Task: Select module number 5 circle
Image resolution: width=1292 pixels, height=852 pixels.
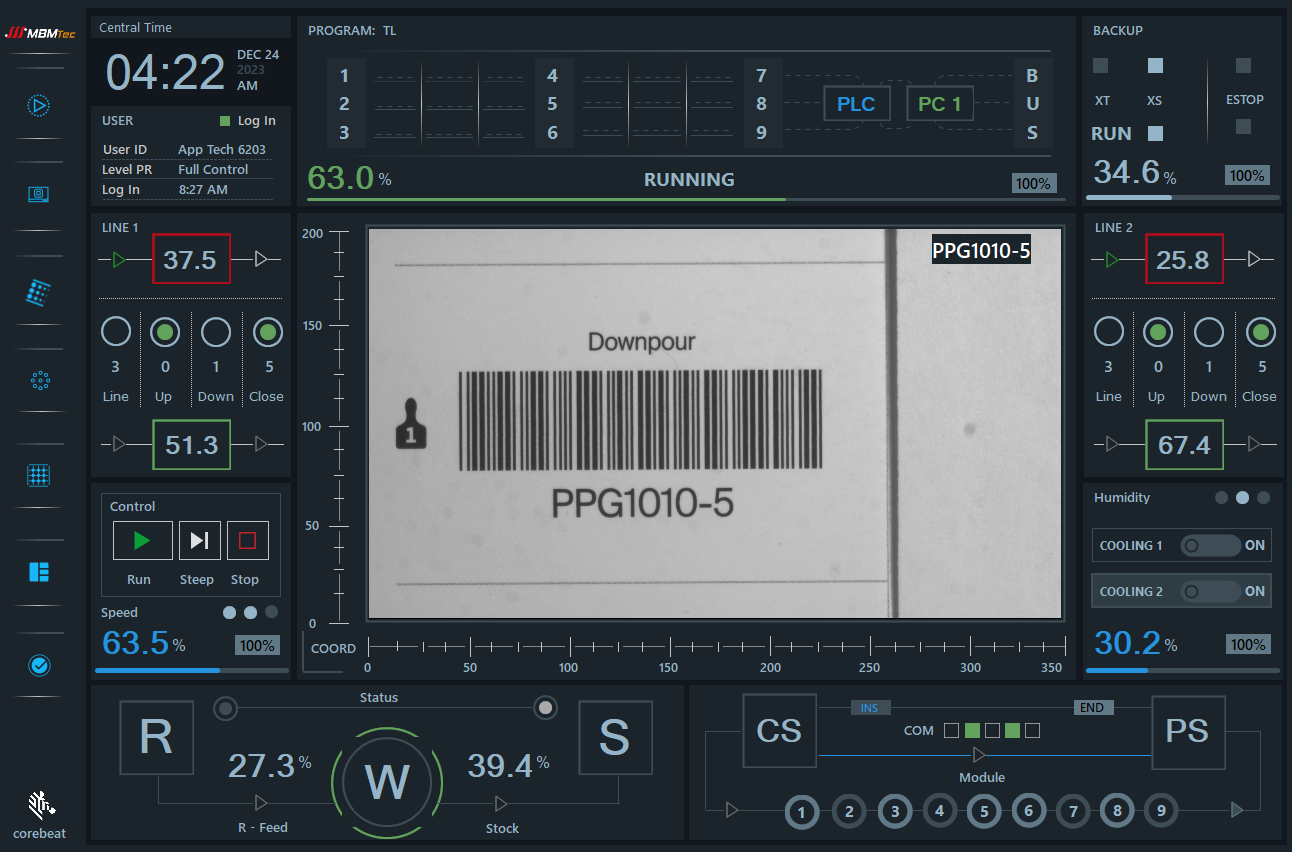Action: click(984, 811)
